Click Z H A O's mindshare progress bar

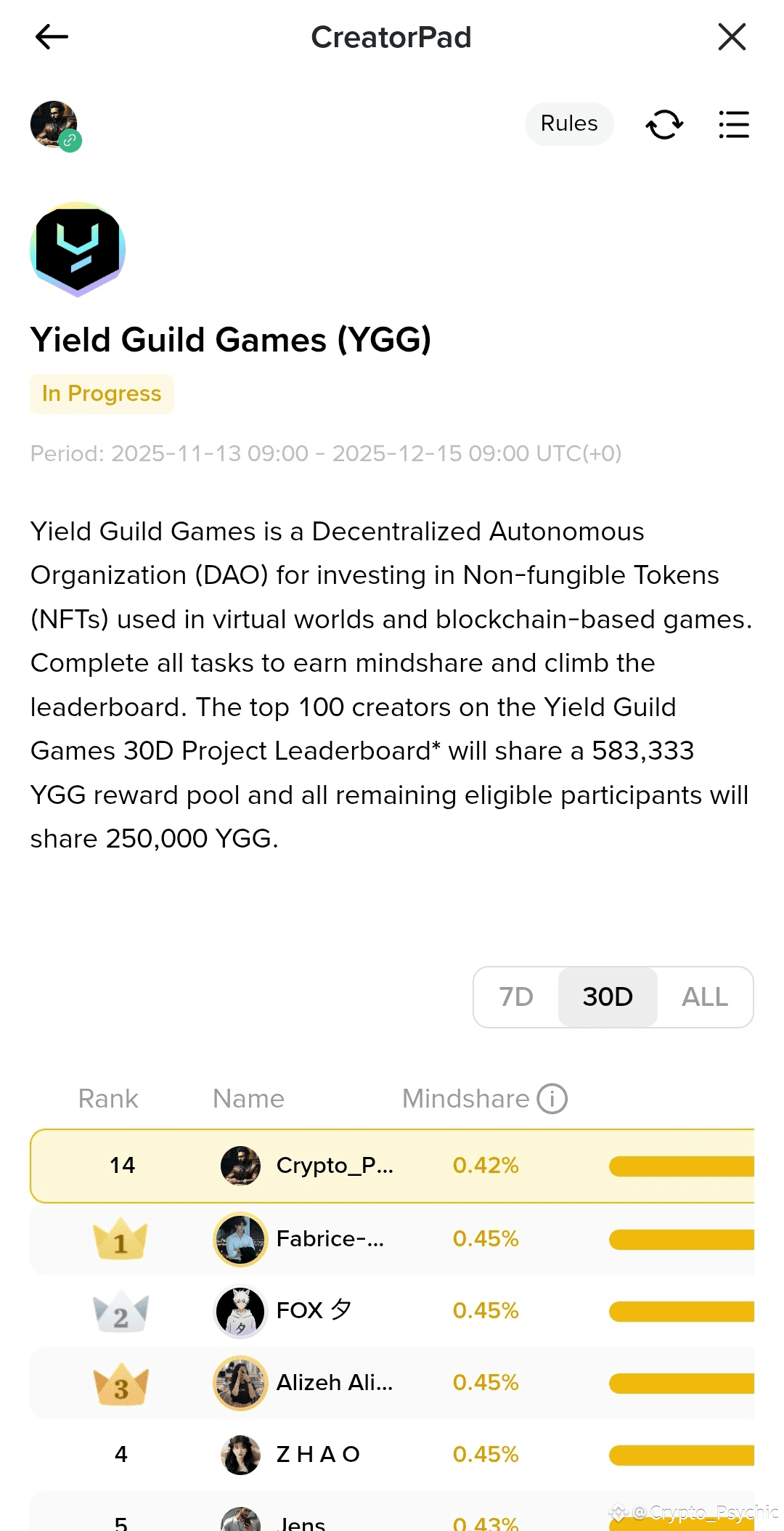pyautogui.click(x=681, y=1455)
